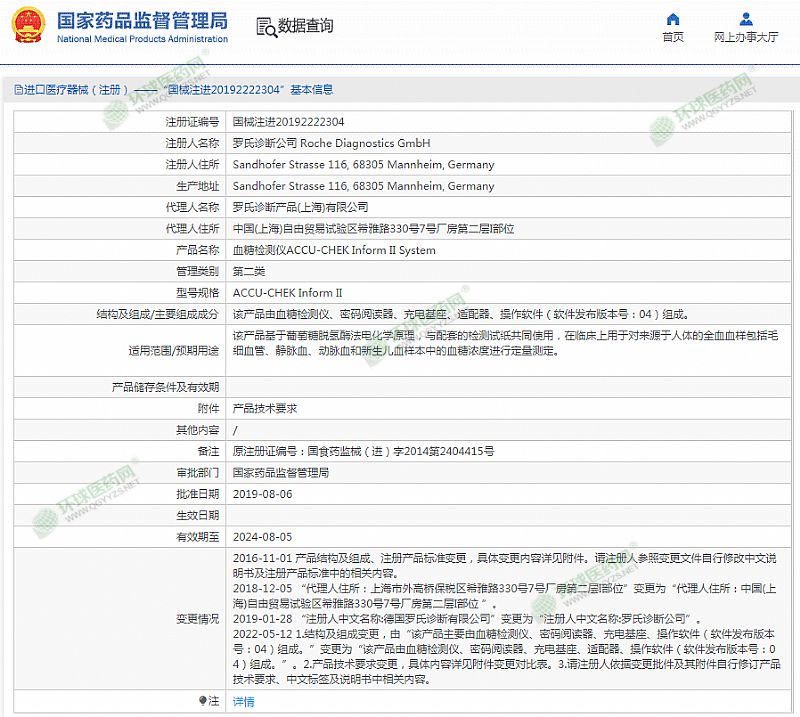Open the 详情 details link
This screenshot has width=800, height=717.
point(243,702)
